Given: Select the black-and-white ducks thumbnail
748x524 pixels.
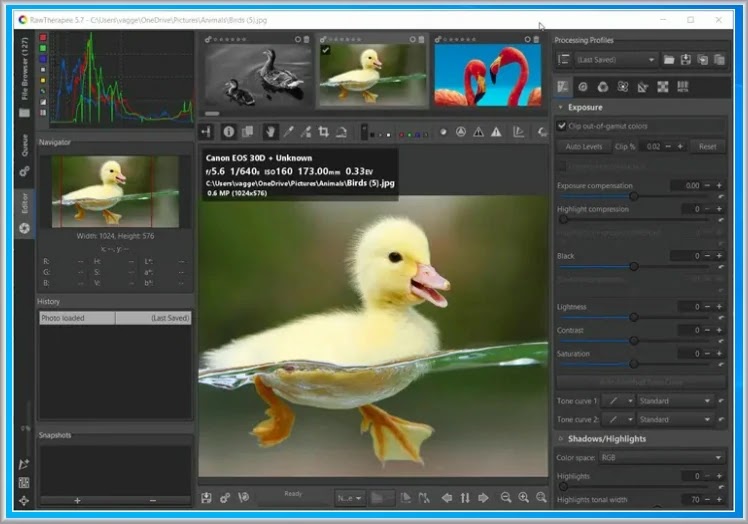Looking at the screenshot, I should 259,75.
